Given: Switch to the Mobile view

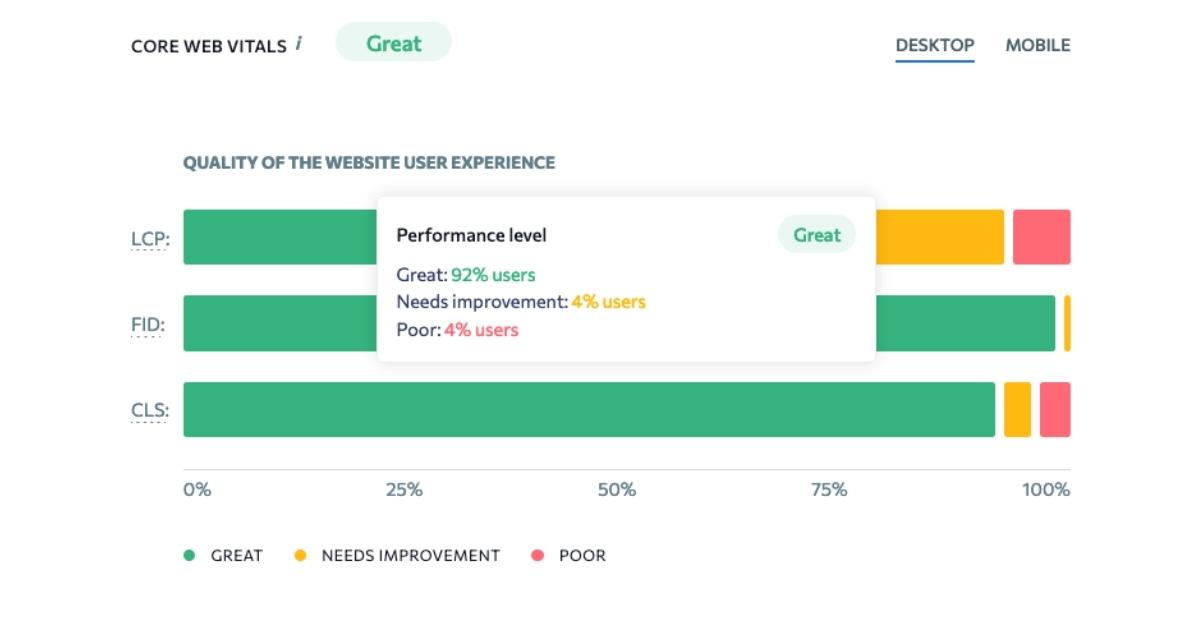Looking at the screenshot, I should point(1039,45).
